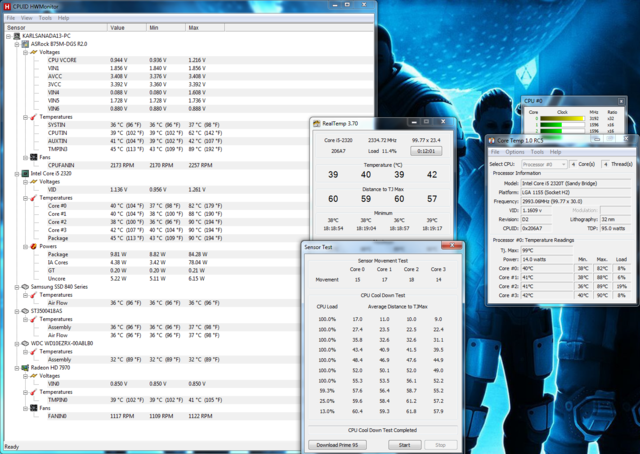Click the thermometer icon under ST3500418AS

coord(34,319)
